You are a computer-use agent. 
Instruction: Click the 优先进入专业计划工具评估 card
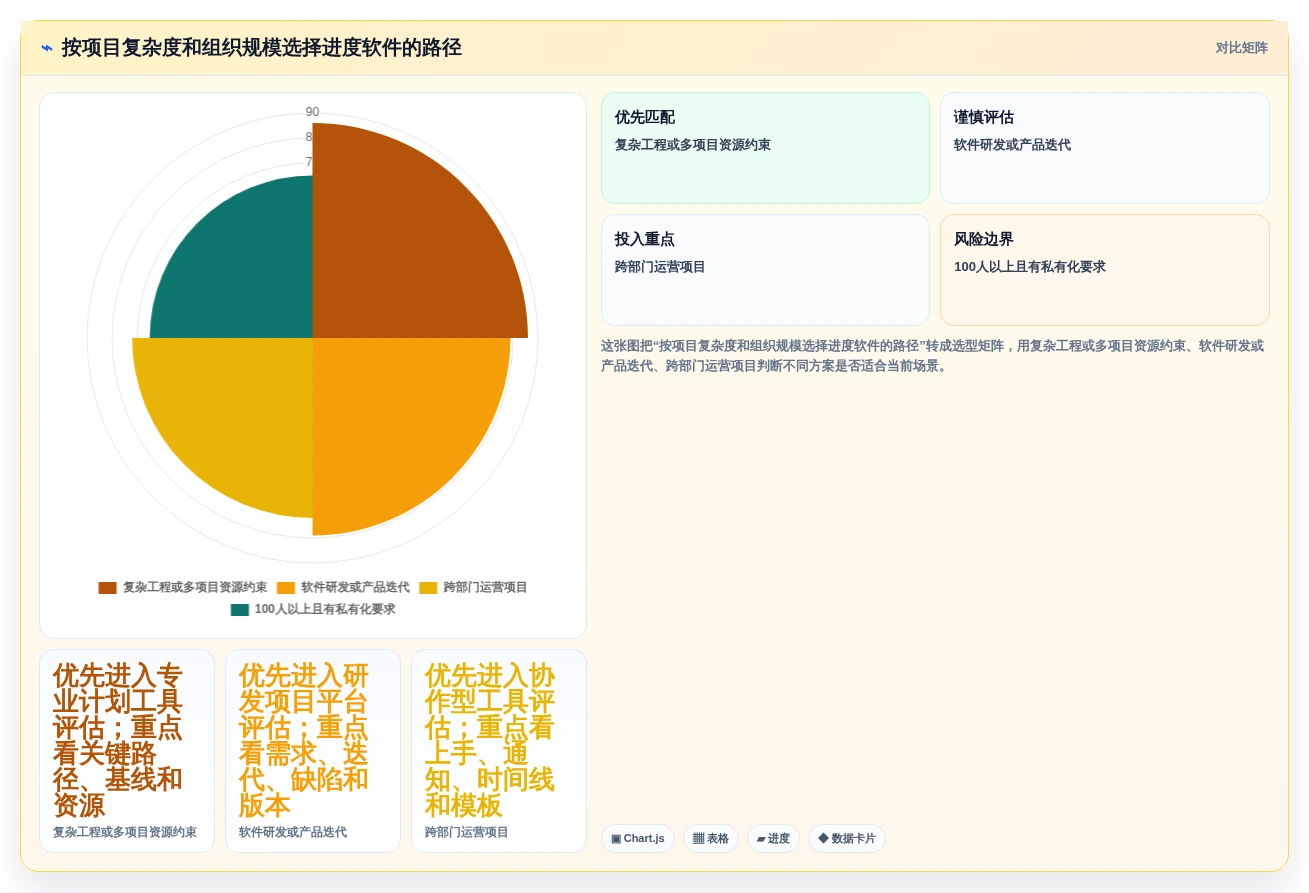[127, 751]
